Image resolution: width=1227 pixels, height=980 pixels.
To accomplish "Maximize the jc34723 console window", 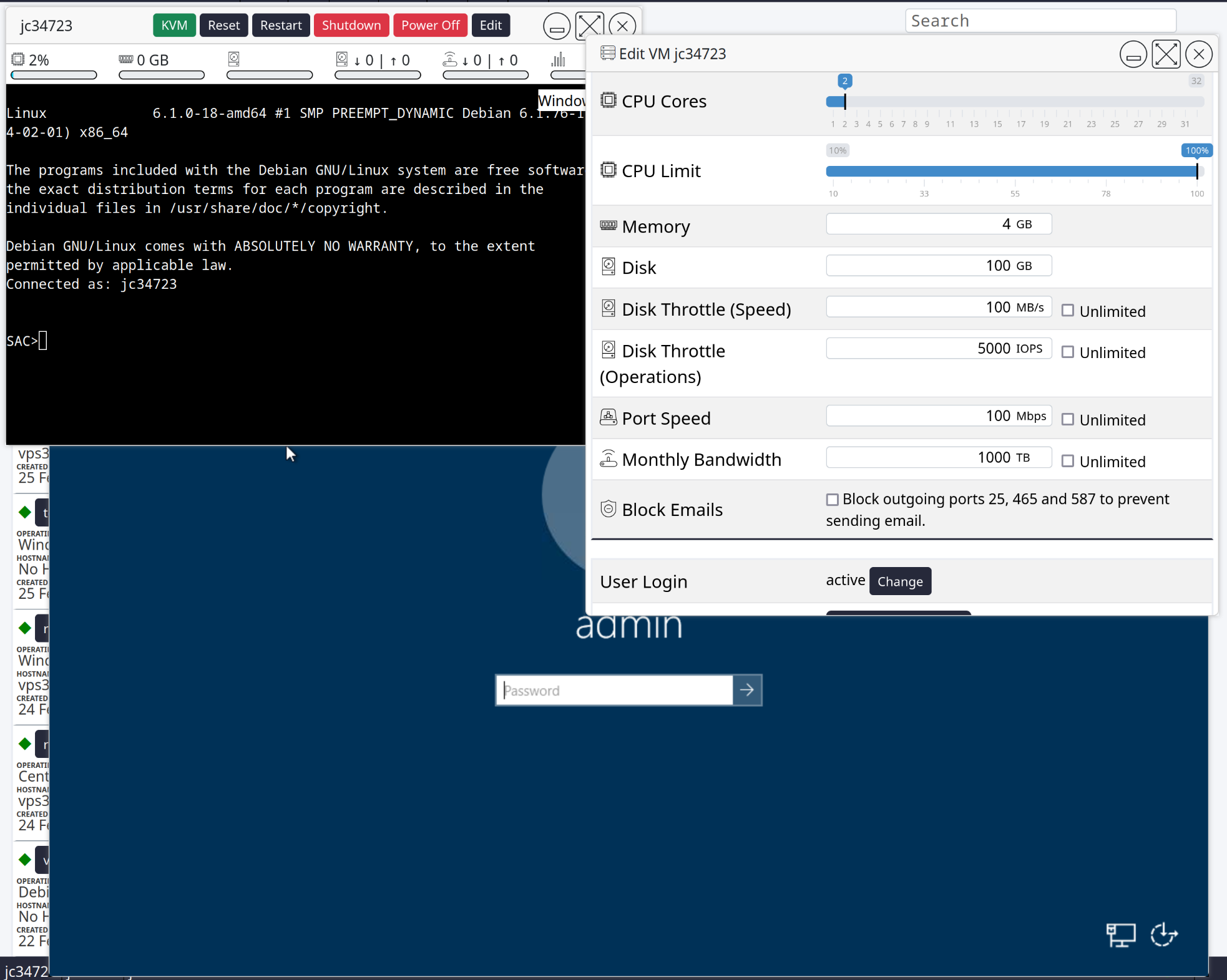I will (589, 26).
